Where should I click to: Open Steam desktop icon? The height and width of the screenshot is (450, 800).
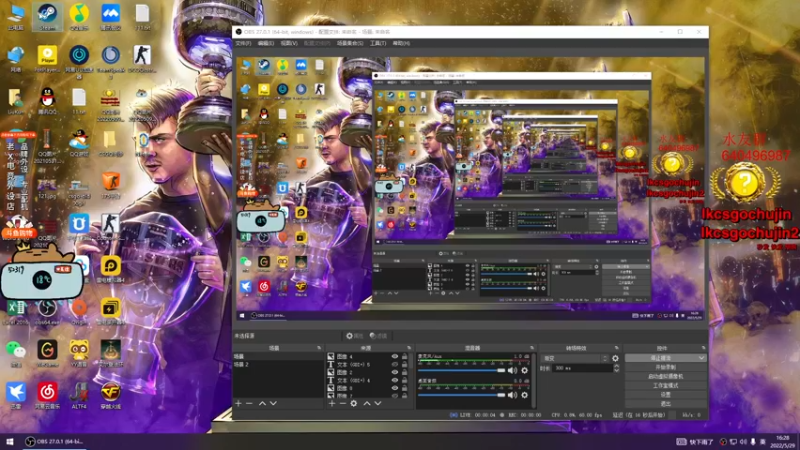(47, 17)
